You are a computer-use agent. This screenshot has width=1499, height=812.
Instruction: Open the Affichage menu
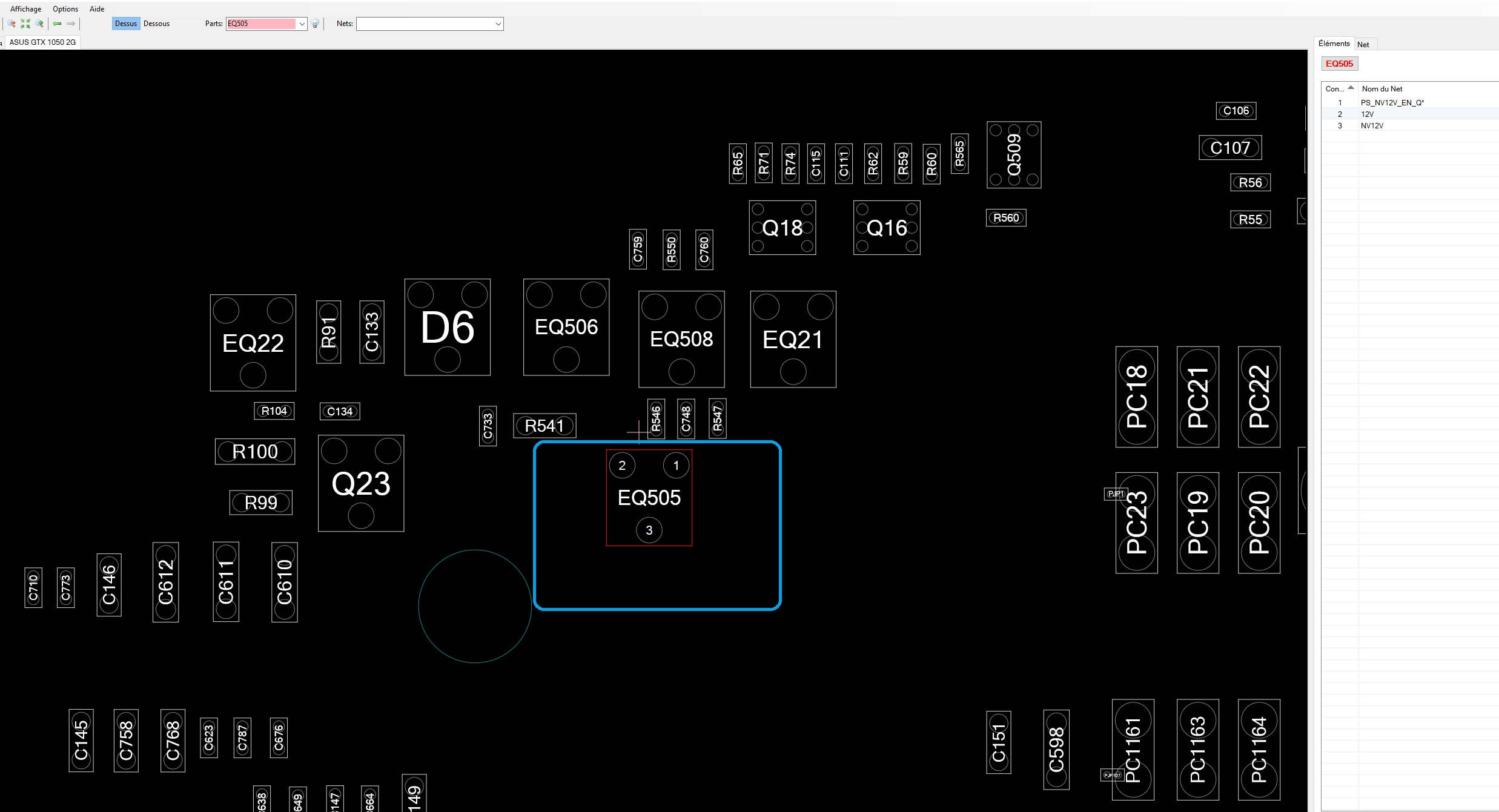click(26, 9)
